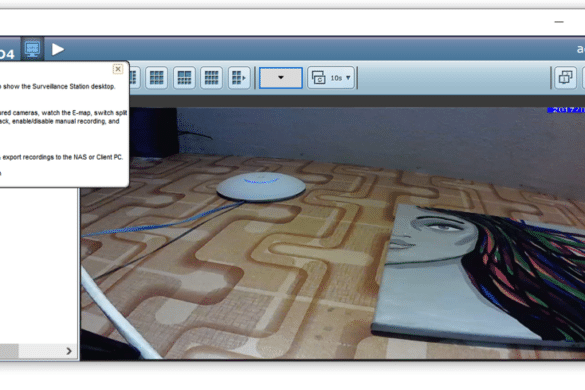Screen dimensions: 585x390
Task: Select the nine-channel grid layout
Action: tap(156, 78)
